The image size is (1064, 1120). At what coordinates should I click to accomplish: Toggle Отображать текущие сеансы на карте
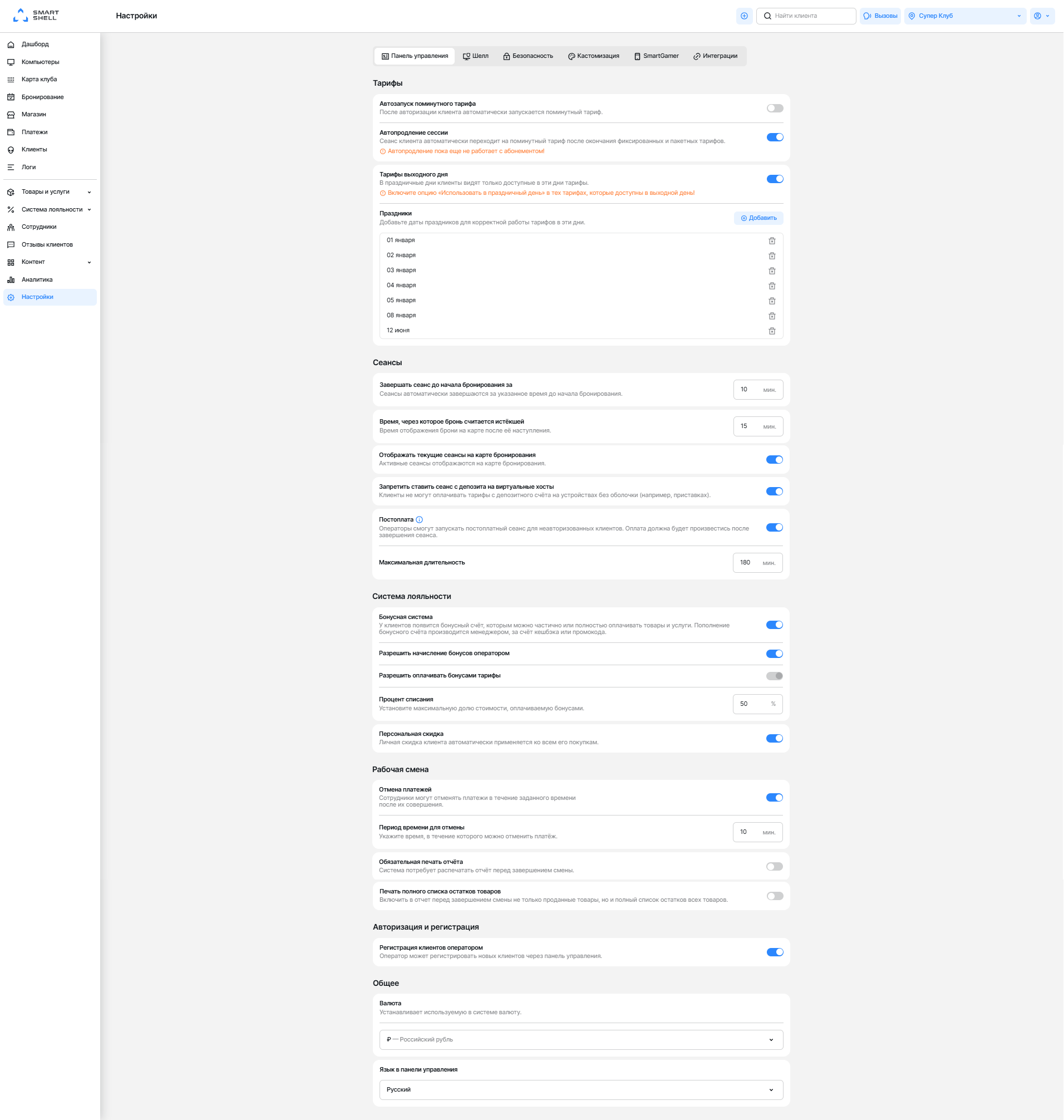coord(774,460)
